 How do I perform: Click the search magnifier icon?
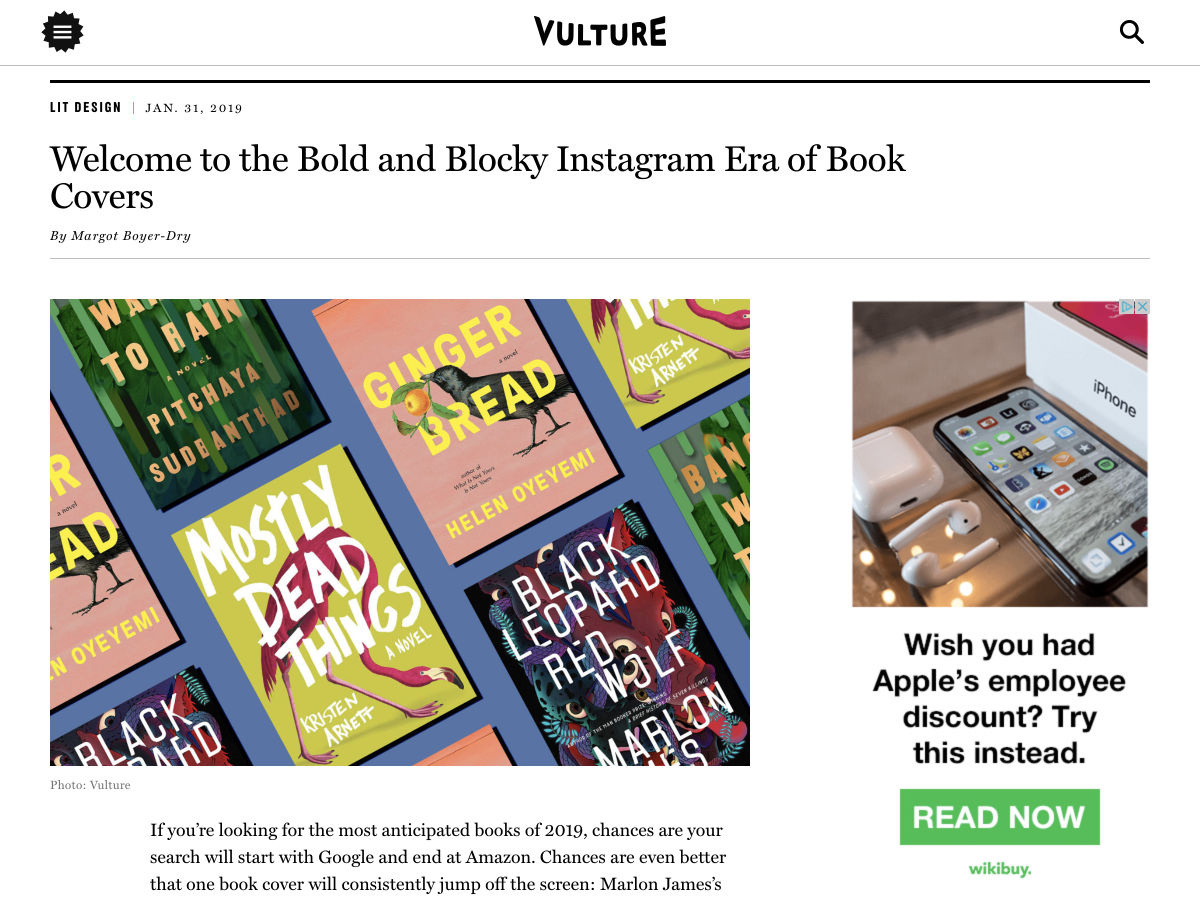(1131, 32)
